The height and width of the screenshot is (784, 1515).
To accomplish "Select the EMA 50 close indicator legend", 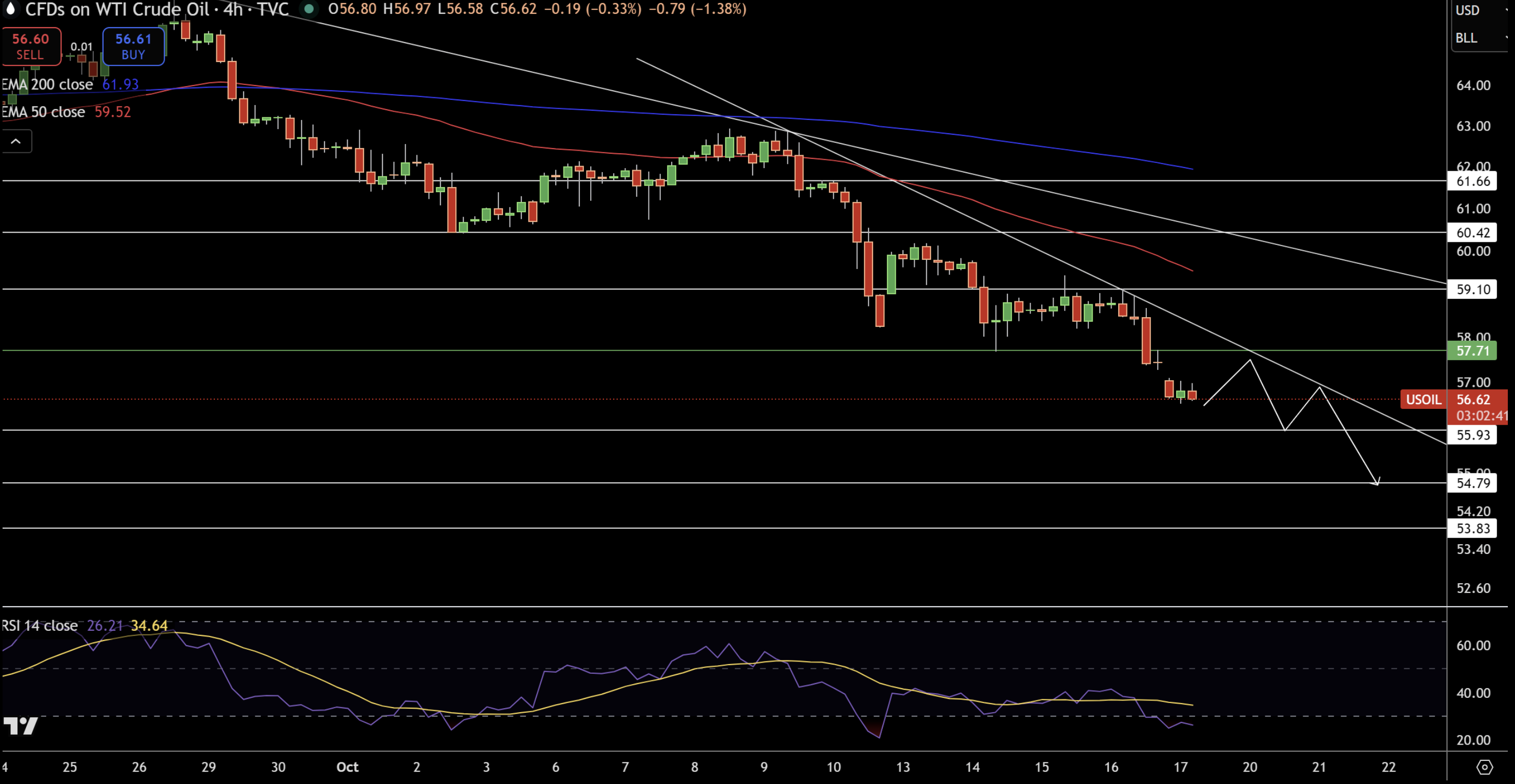I will tap(45, 112).
